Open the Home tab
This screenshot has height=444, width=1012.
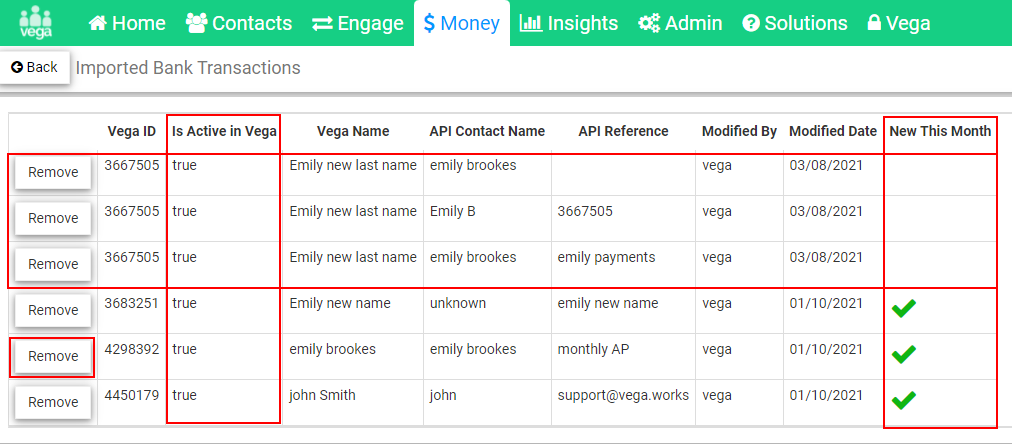127,24
